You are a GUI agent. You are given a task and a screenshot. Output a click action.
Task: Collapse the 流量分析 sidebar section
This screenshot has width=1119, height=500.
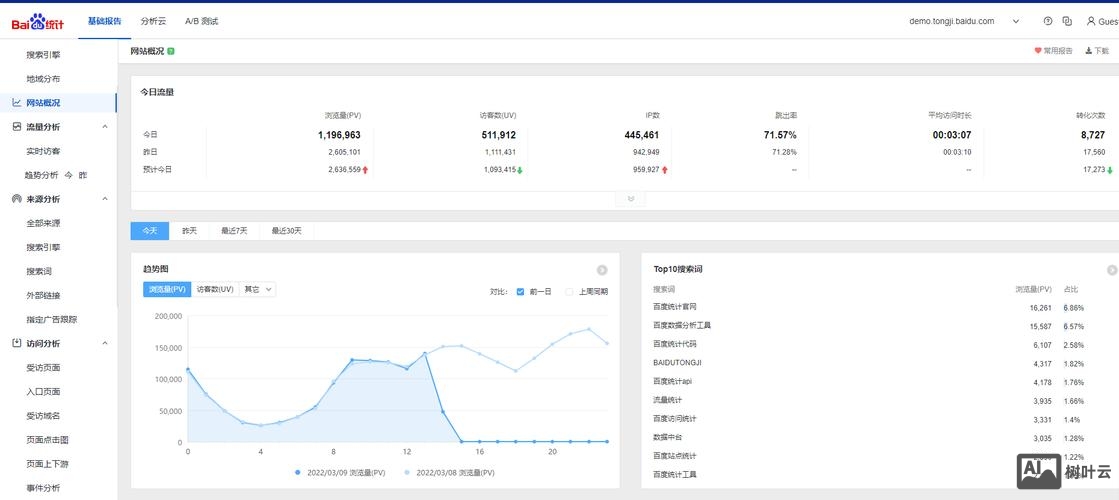point(105,127)
